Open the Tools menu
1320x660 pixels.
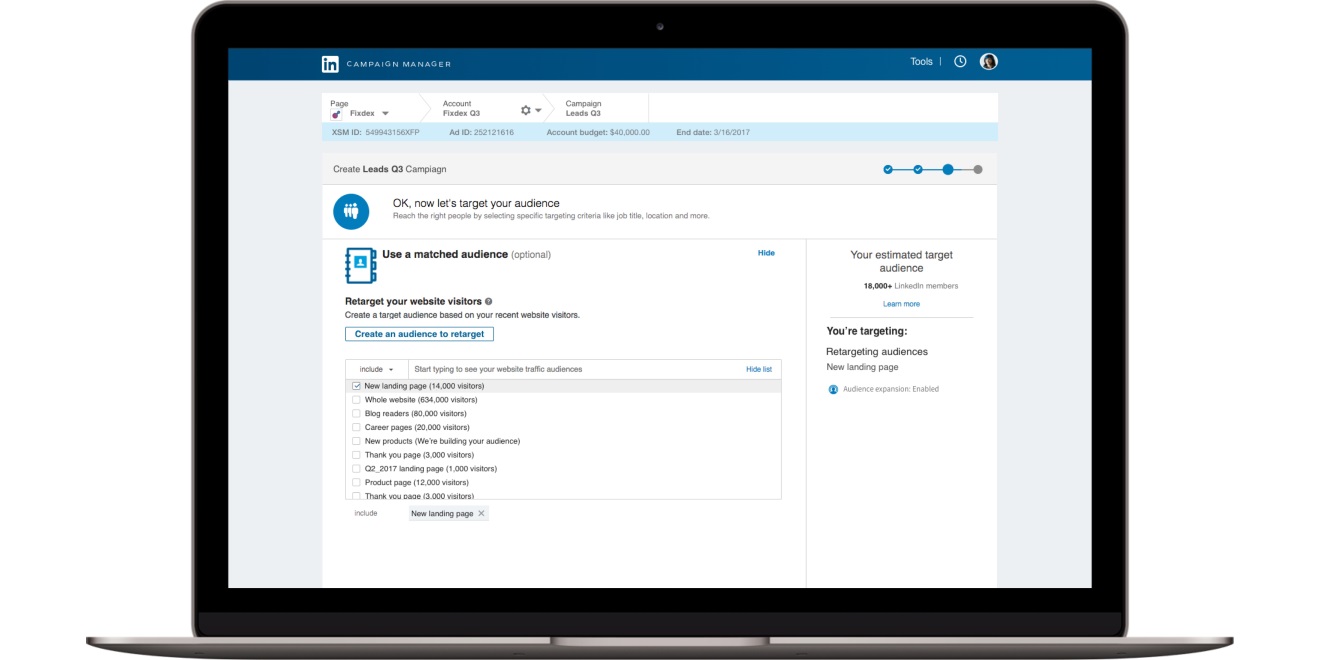tap(921, 62)
